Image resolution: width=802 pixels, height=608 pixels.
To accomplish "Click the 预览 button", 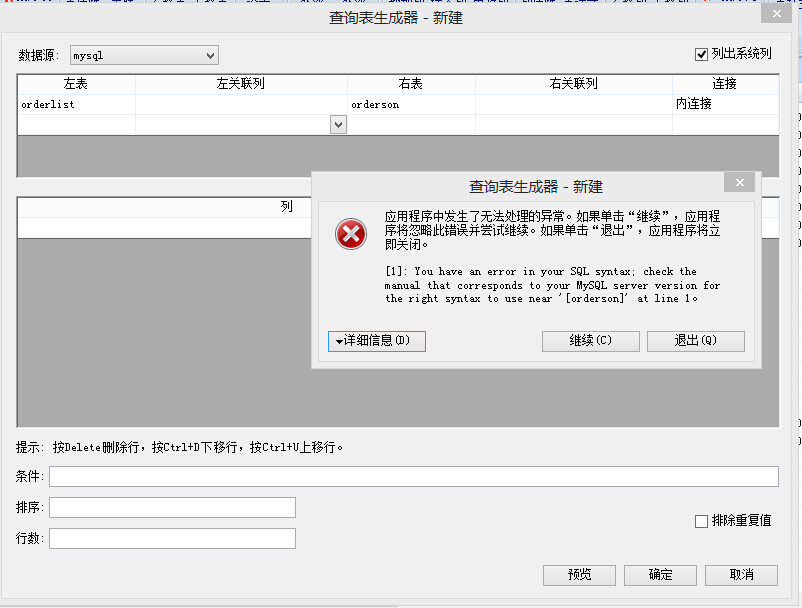I will point(579,575).
